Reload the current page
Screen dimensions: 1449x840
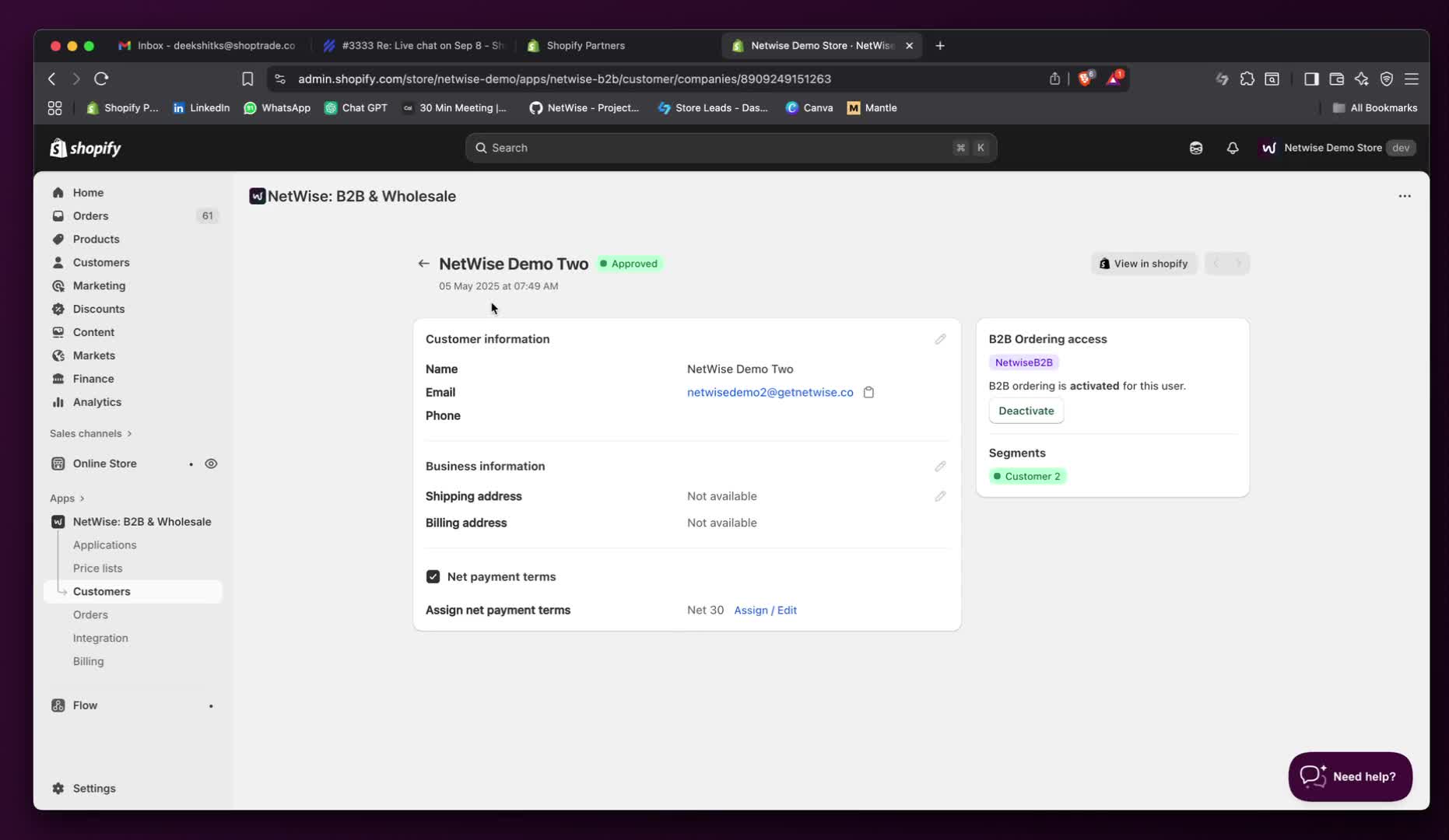pos(101,79)
